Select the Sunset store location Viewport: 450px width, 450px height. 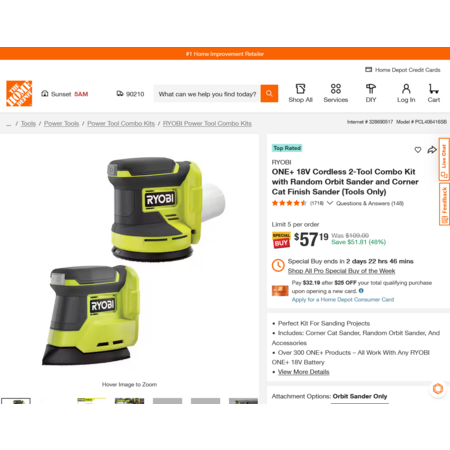(65, 94)
